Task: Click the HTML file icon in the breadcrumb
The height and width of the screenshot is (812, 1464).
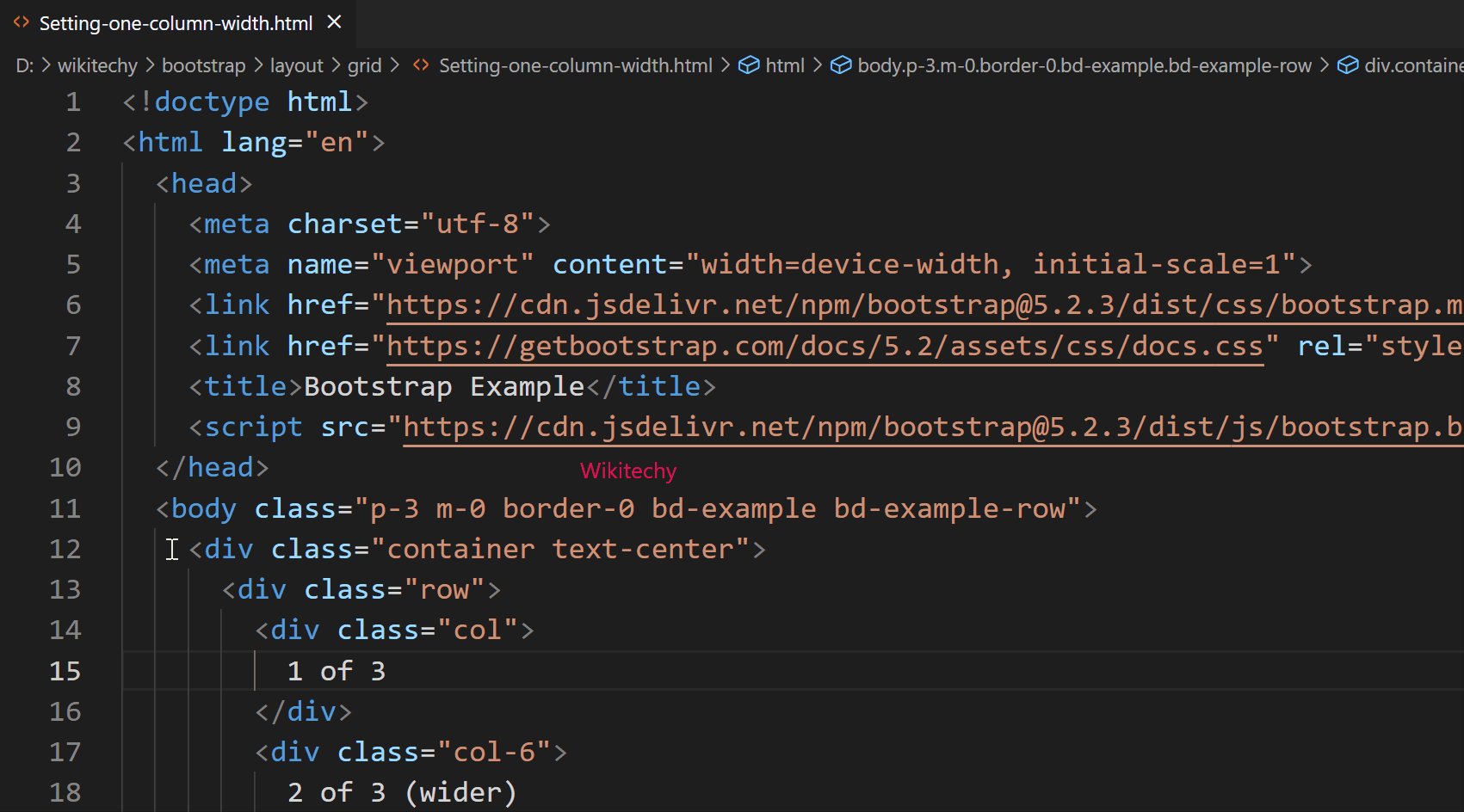Action: coord(420,65)
